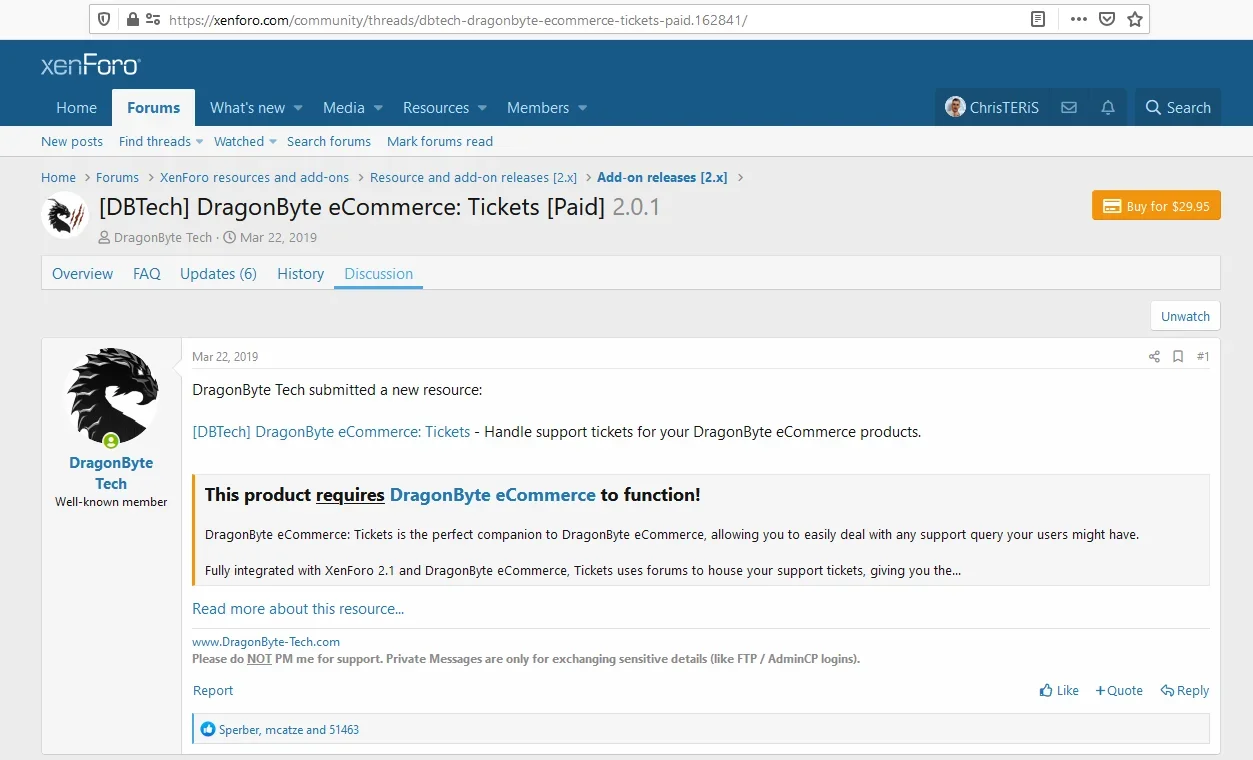This screenshot has height=760, width=1253.
Task: Open the ChrisTERiS account menu
Action: click(993, 107)
